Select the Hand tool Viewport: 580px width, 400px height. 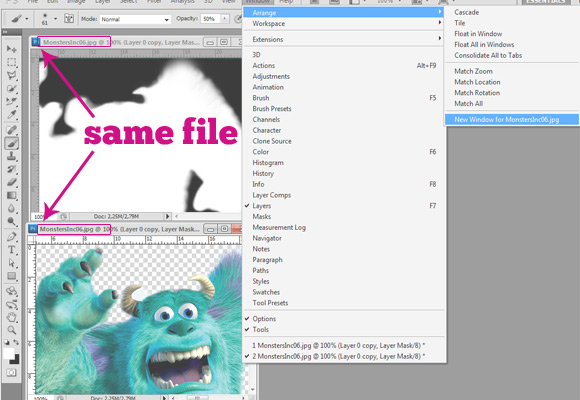pos(11,317)
